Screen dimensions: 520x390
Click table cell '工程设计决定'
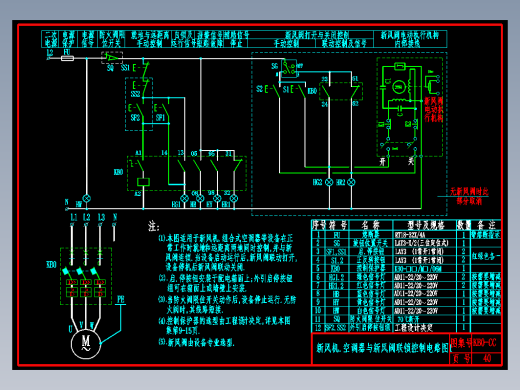click(414, 328)
